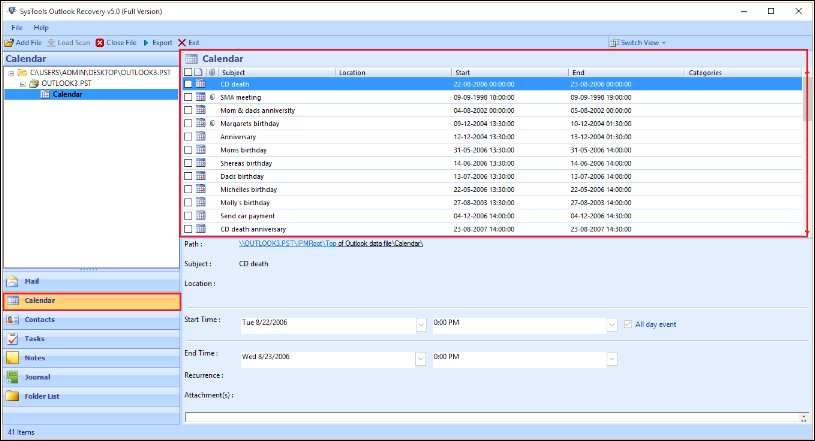The height and width of the screenshot is (441, 815).
Task: Click calendar icon of SMA meeting row
Action: click(x=201, y=97)
